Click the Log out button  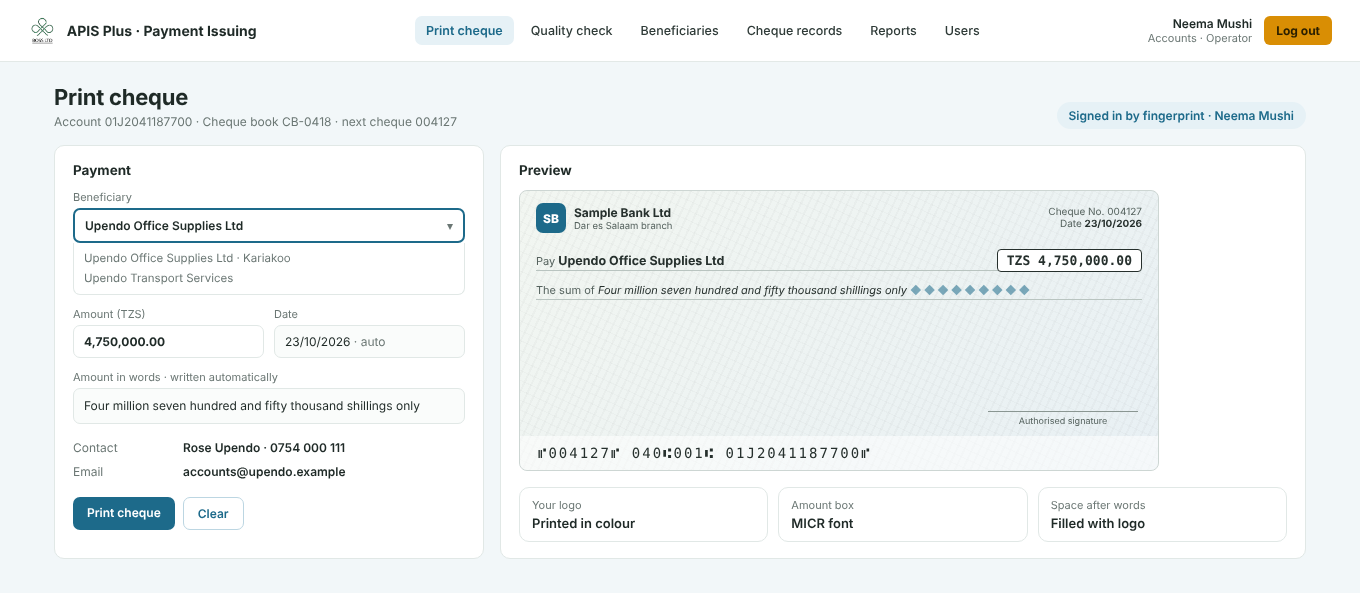pyautogui.click(x=1297, y=31)
